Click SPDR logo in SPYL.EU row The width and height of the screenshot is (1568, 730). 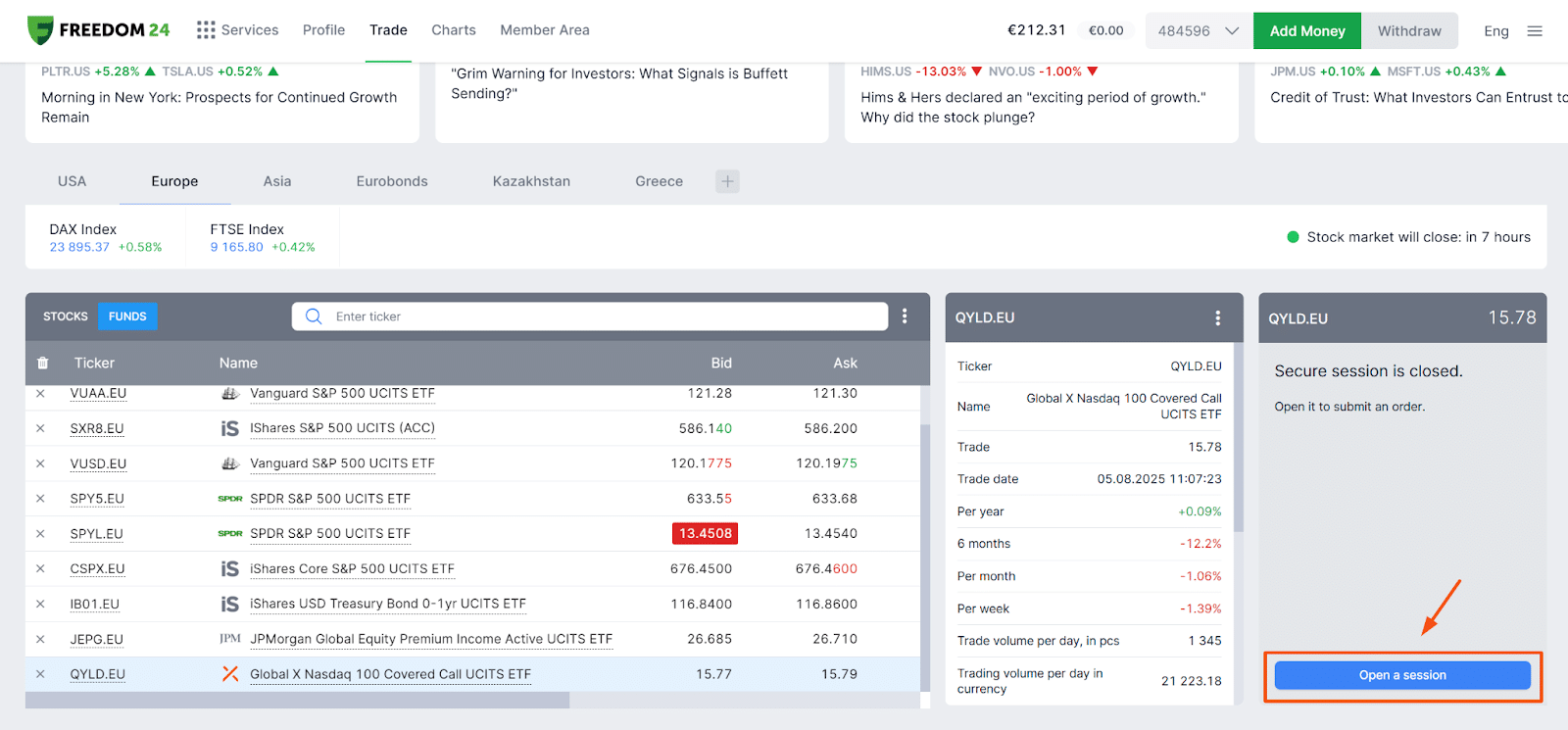pyautogui.click(x=230, y=534)
